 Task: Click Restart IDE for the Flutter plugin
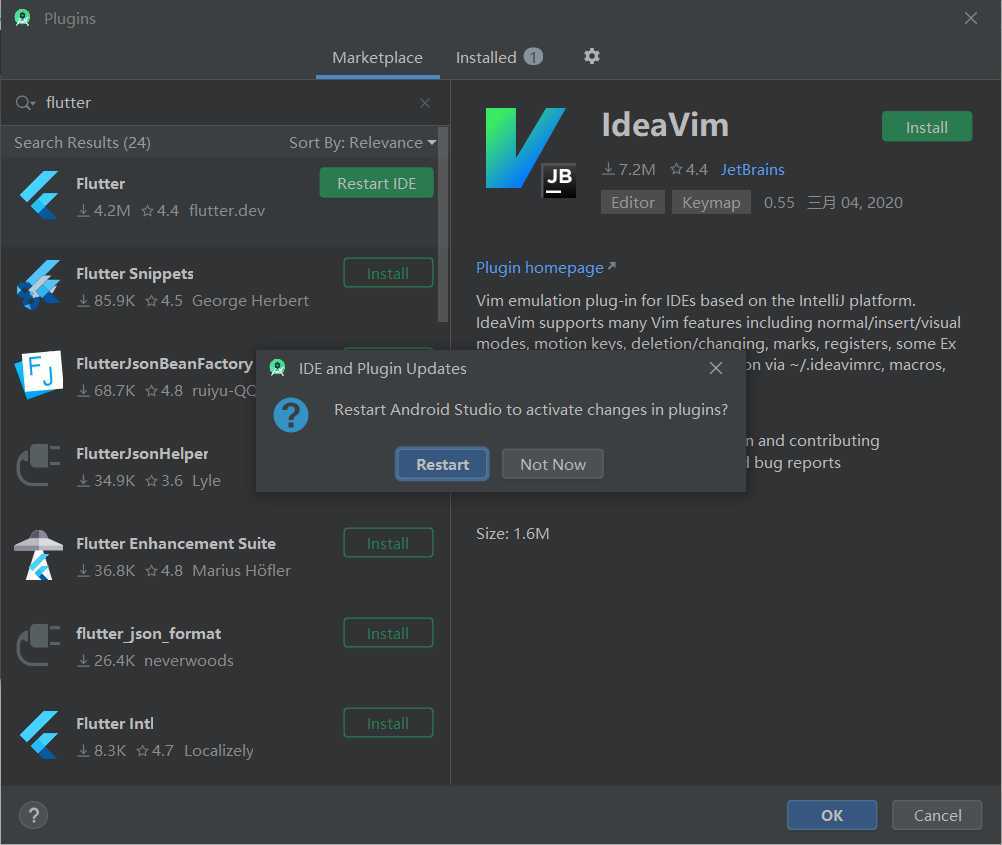coord(376,183)
